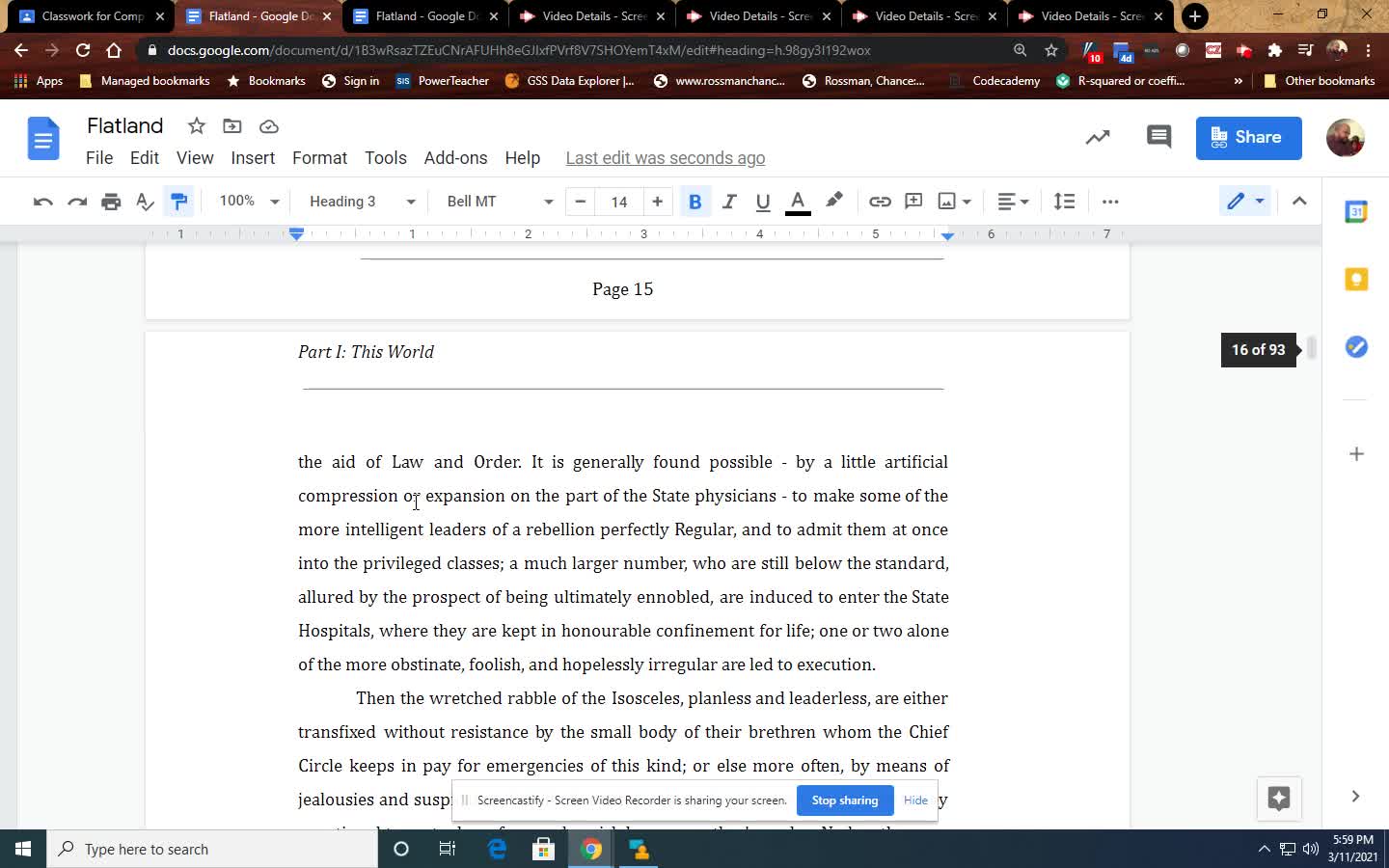Image resolution: width=1389 pixels, height=868 pixels.
Task: Click the blue Share button
Action: tap(1248, 138)
